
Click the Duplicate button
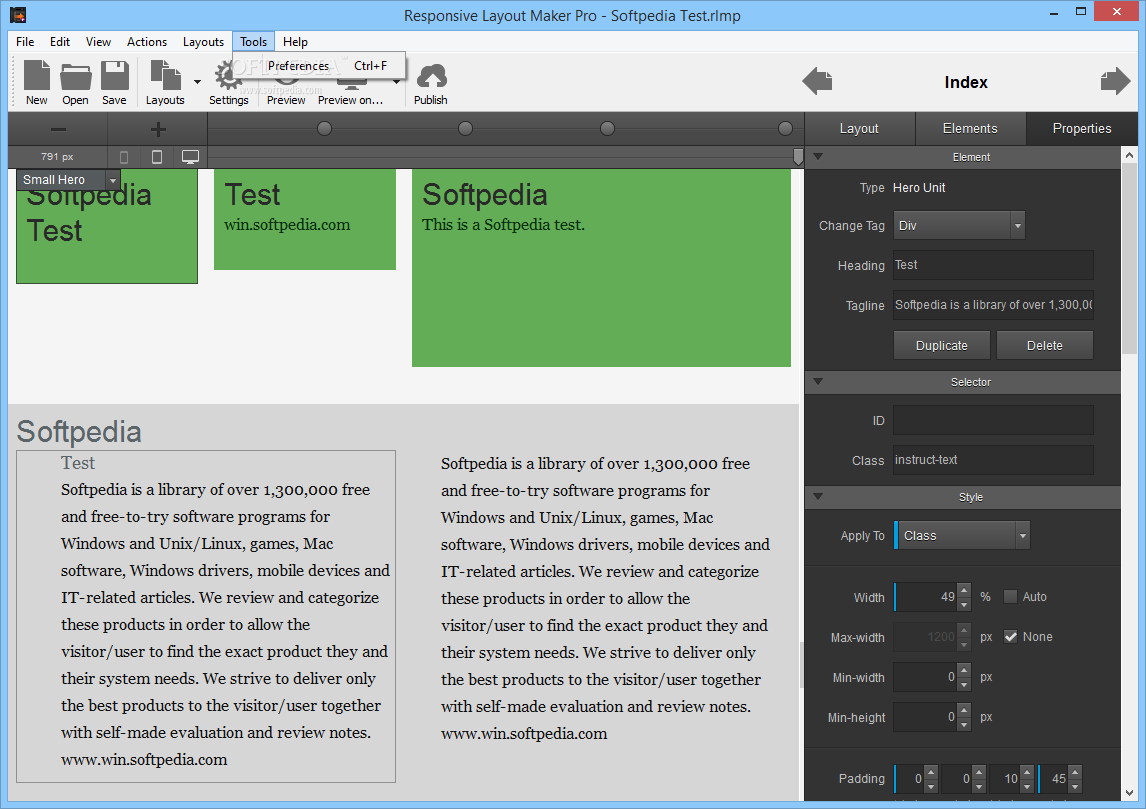tap(941, 346)
